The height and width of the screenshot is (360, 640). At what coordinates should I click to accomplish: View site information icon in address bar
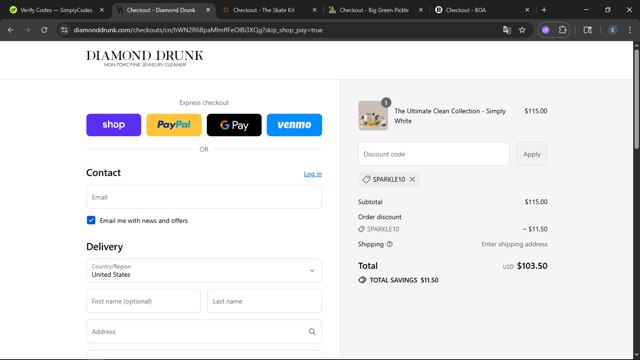pyautogui.click(x=64, y=30)
